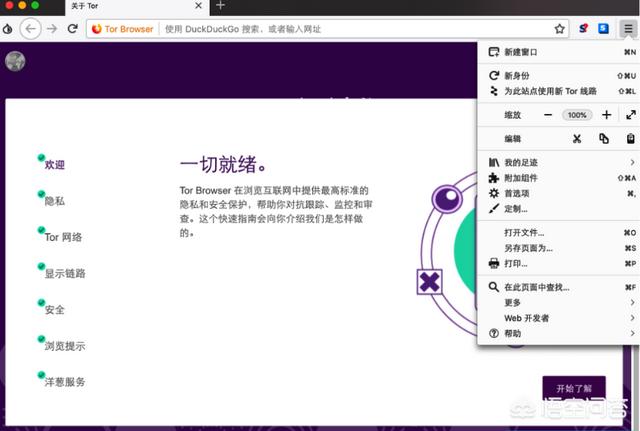Click the puzzle piece icon beside 附加组件

(x=494, y=178)
